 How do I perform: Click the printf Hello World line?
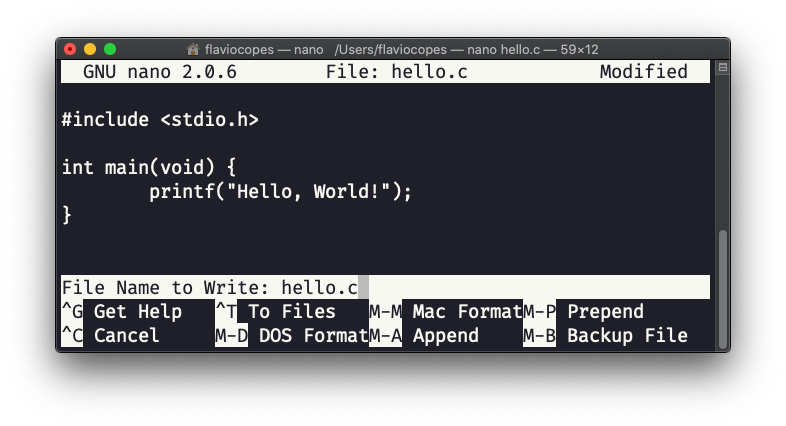tap(280, 191)
